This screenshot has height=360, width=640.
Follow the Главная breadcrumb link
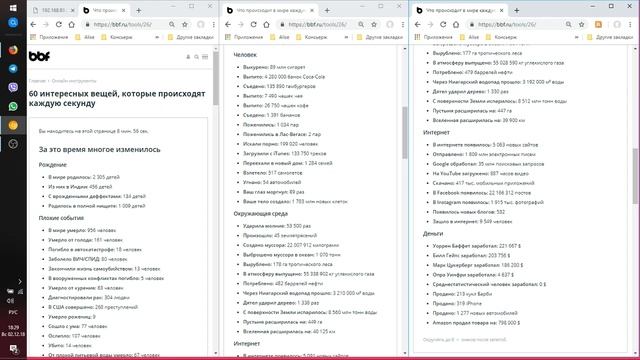tap(37, 81)
